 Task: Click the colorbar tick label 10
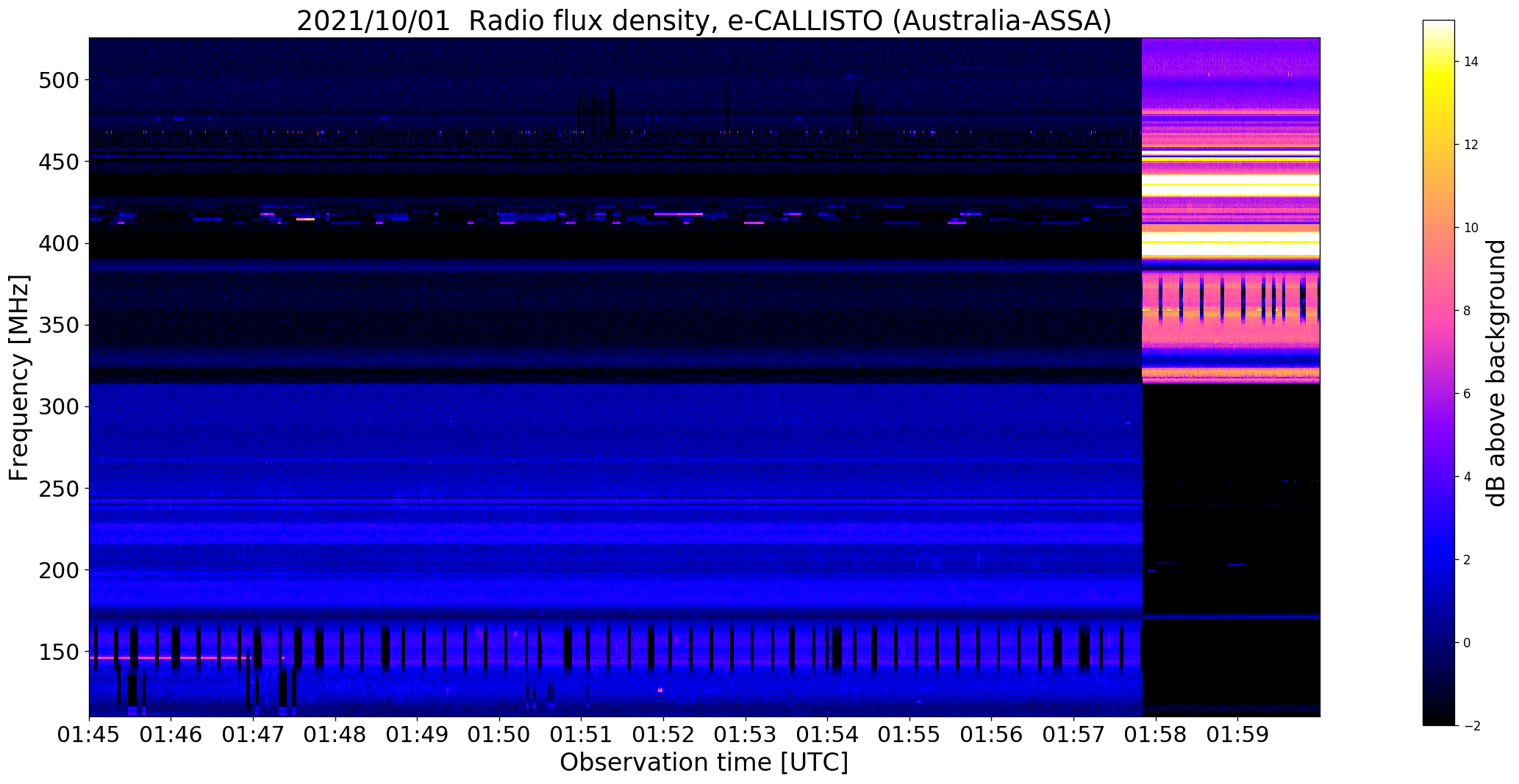pyautogui.click(x=1471, y=228)
